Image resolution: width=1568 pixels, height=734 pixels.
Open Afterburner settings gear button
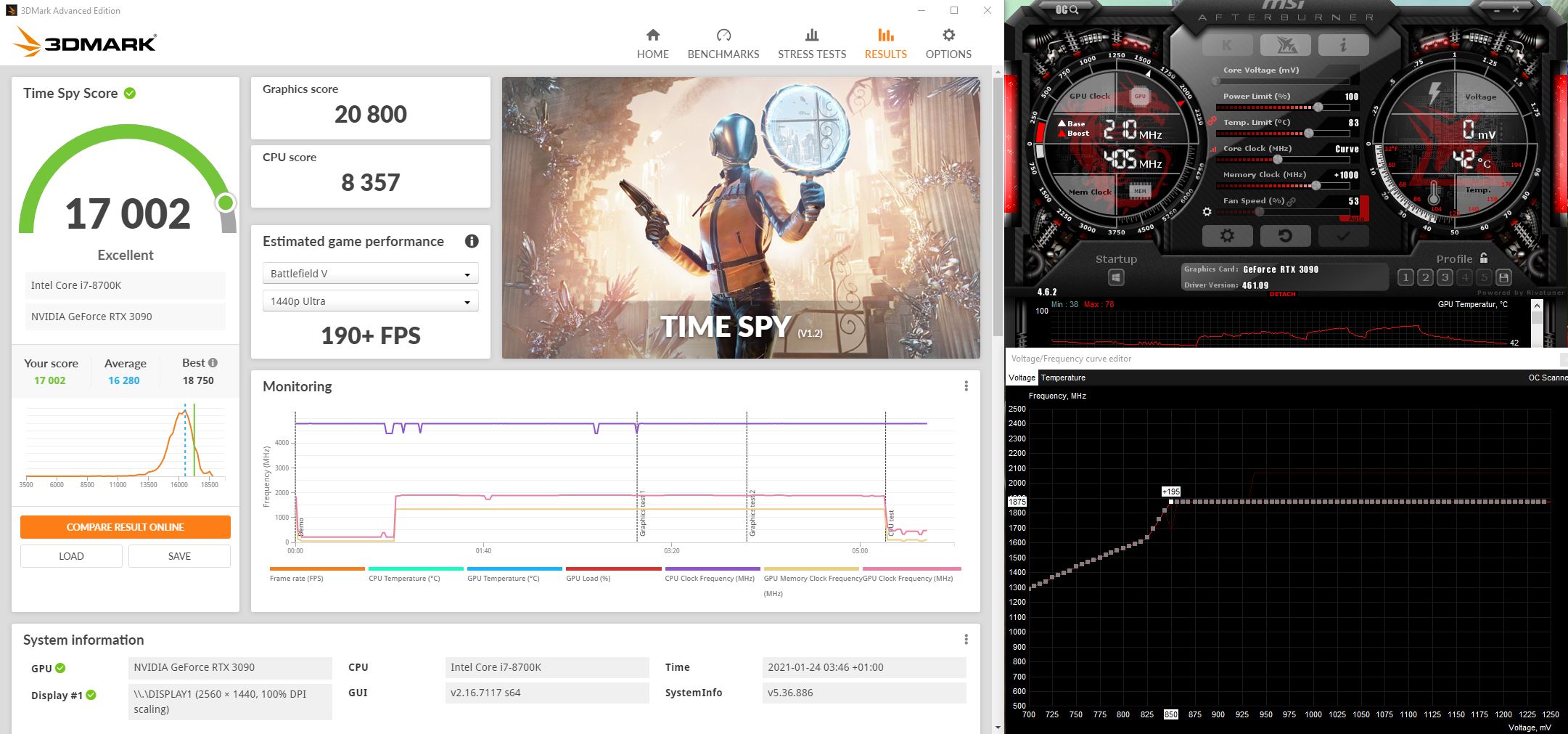1227,236
